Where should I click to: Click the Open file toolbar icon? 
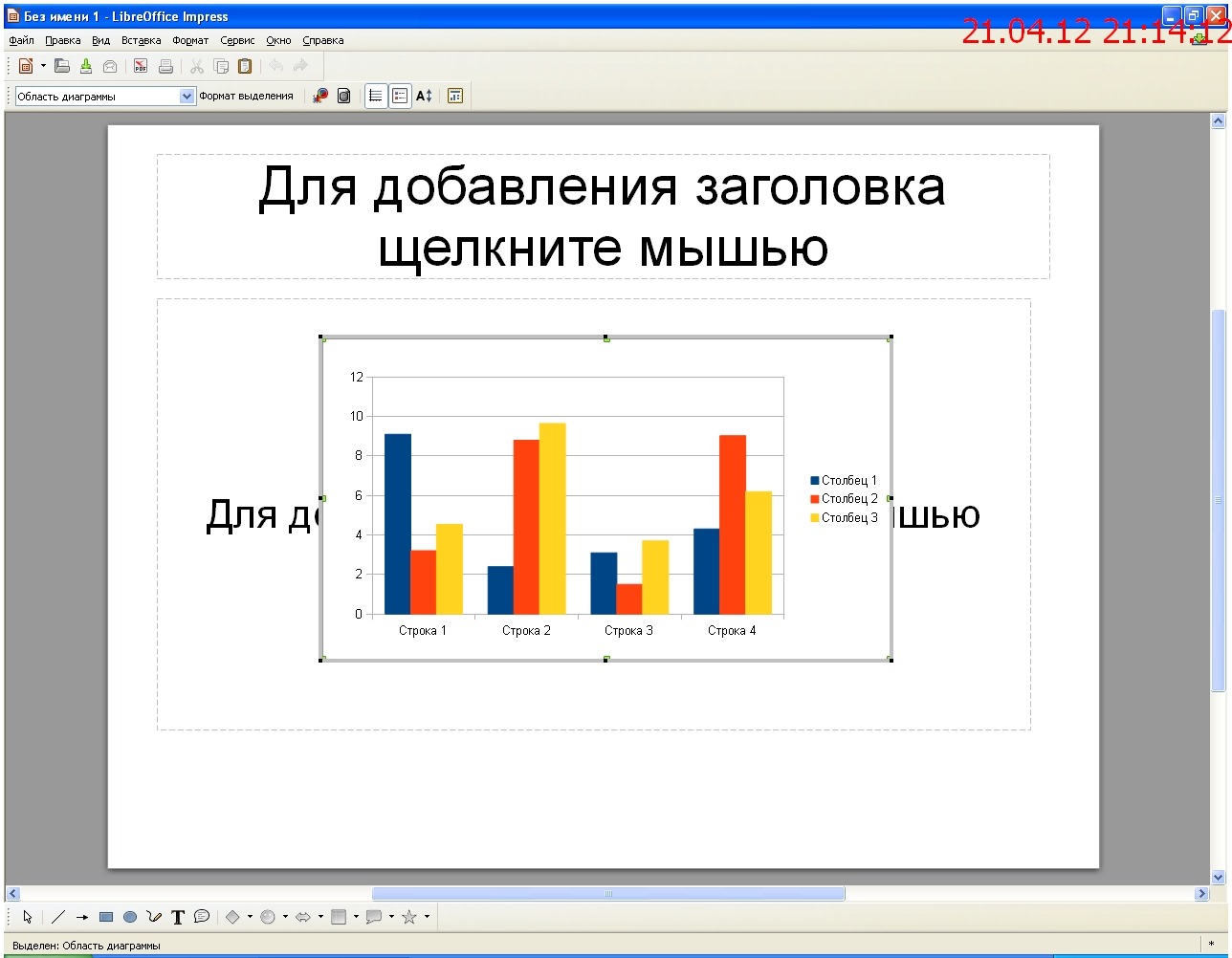[x=62, y=66]
